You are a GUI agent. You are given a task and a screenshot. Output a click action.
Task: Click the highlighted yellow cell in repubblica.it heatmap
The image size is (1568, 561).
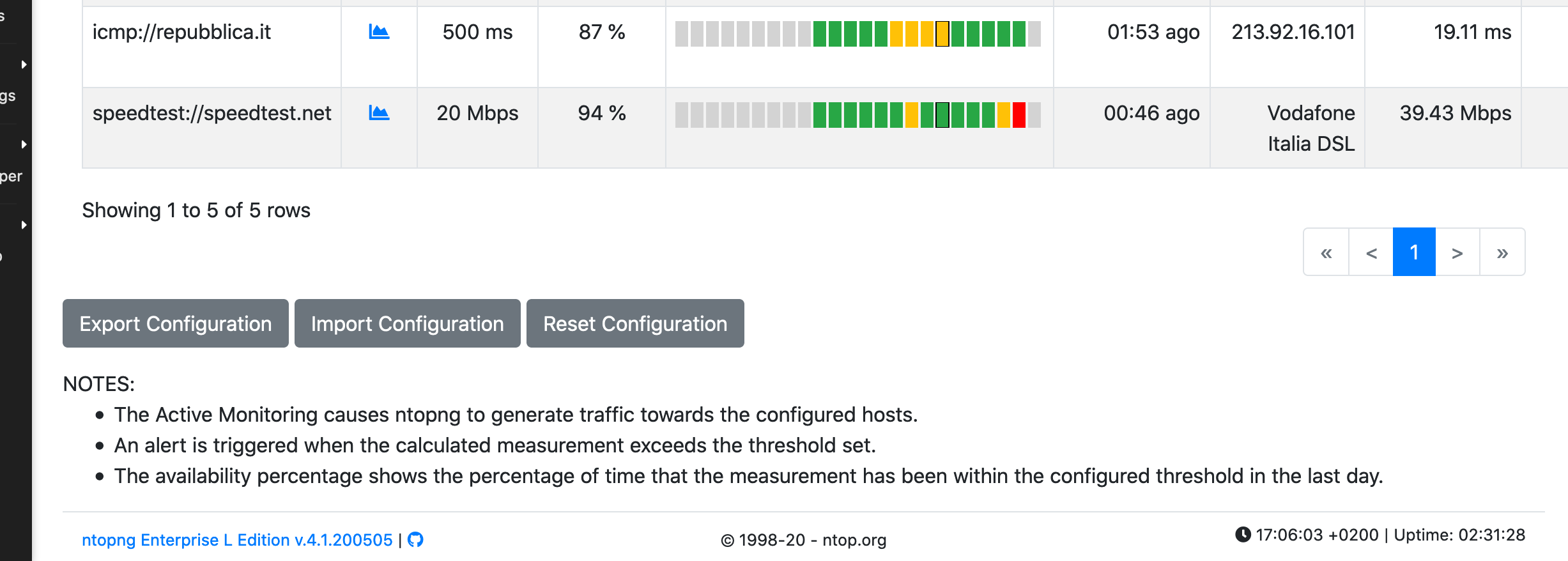click(x=942, y=35)
